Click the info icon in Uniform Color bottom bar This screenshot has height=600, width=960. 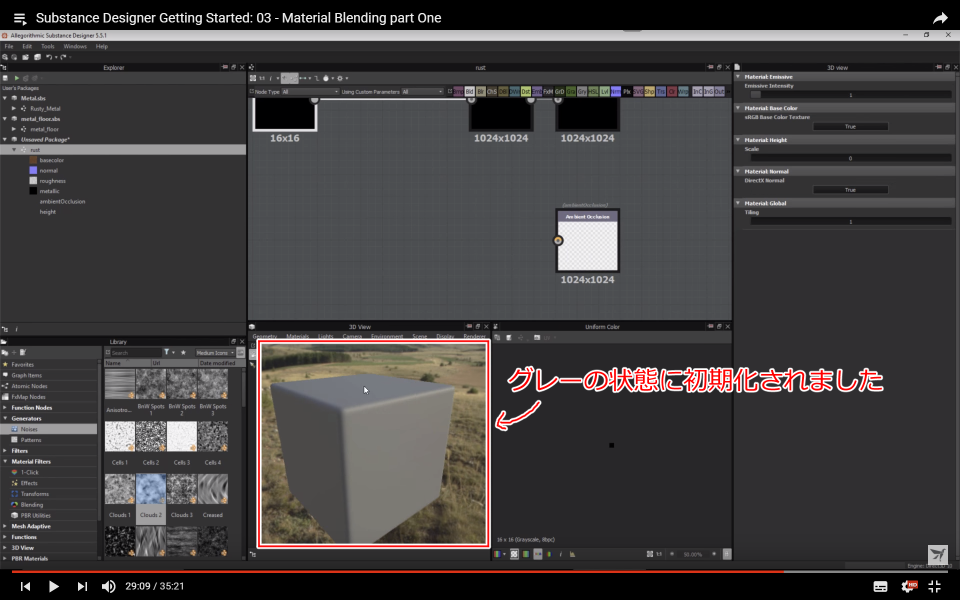(561, 554)
